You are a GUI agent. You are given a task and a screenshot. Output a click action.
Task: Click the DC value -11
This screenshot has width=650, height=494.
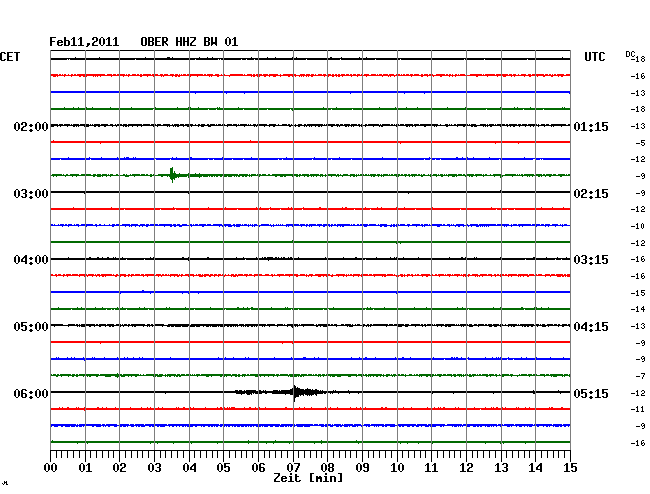pos(638,409)
